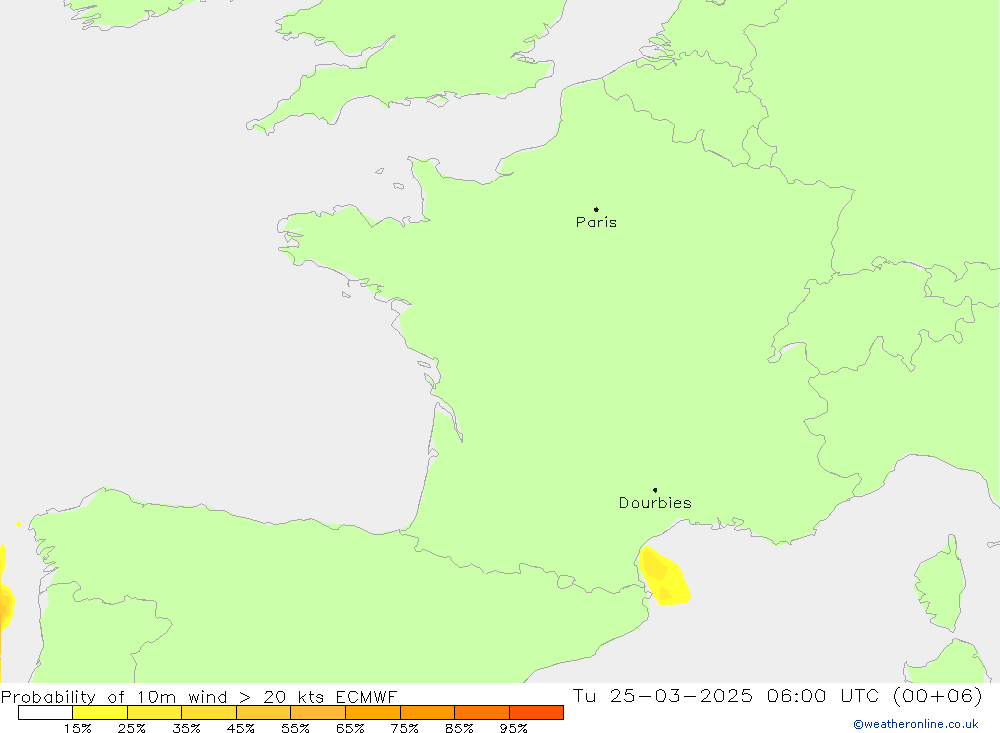1000x733 pixels.
Task: Click the 55–65% legend color swatch
Action: pyautogui.click(x=318, y=712)
